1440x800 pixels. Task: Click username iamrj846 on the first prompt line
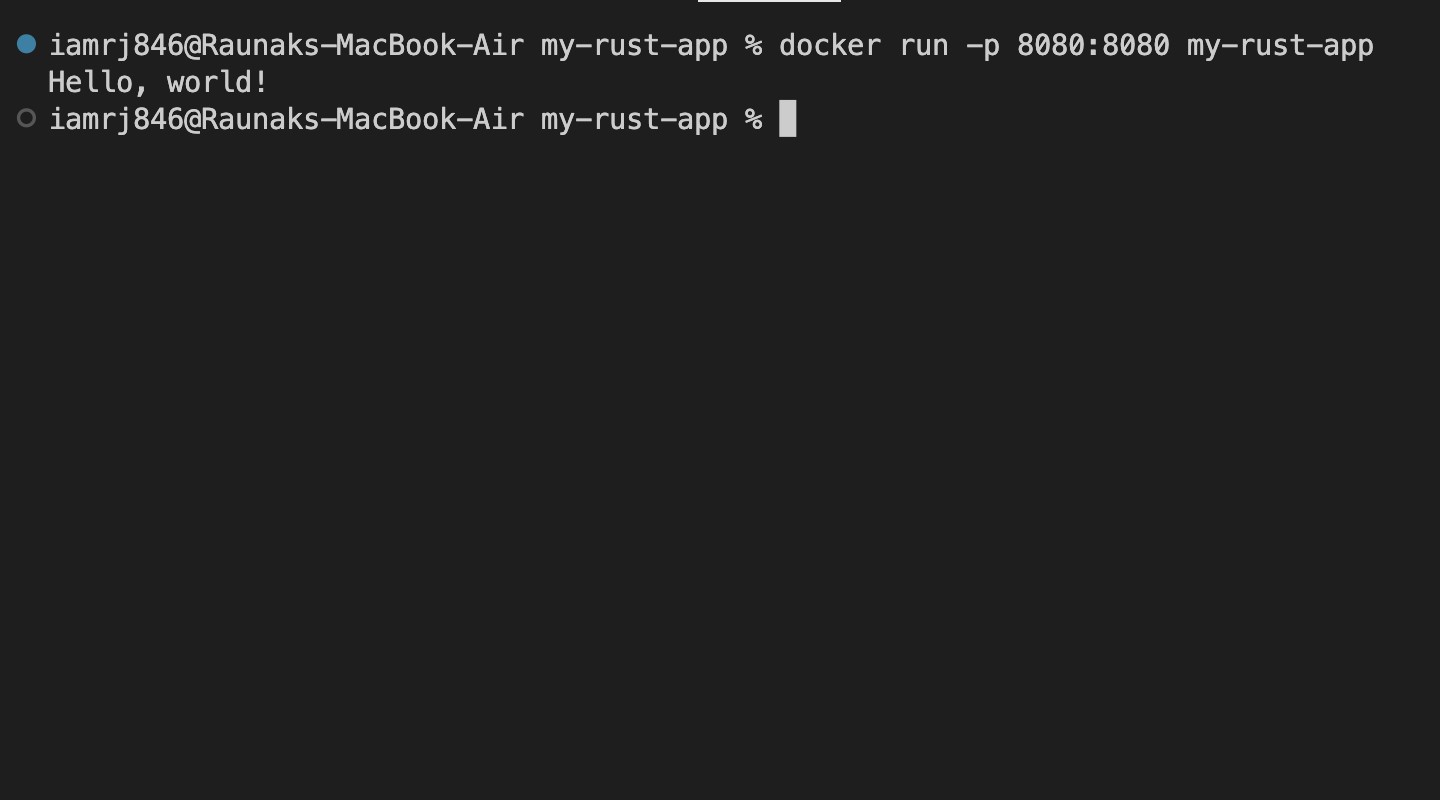[116, 46]
